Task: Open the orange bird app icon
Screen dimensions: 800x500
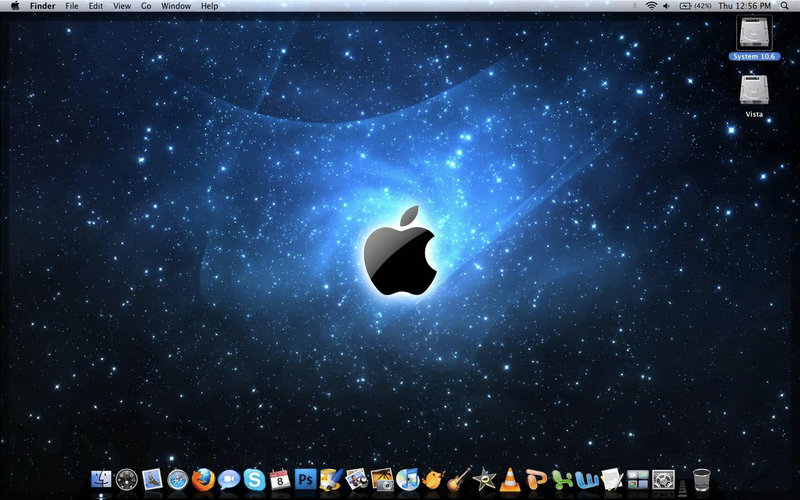Action: (x=433, y=480)
